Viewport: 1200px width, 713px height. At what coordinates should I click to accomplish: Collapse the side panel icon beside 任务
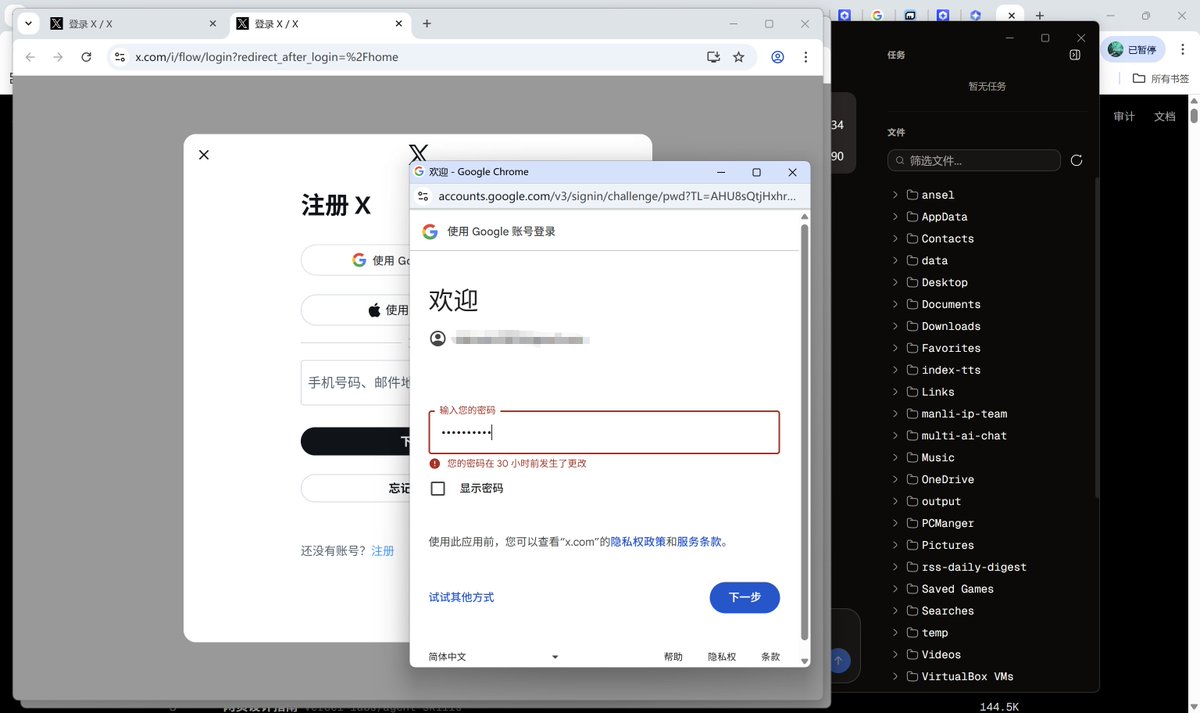pyautogui.click(x=1075, y=55)
